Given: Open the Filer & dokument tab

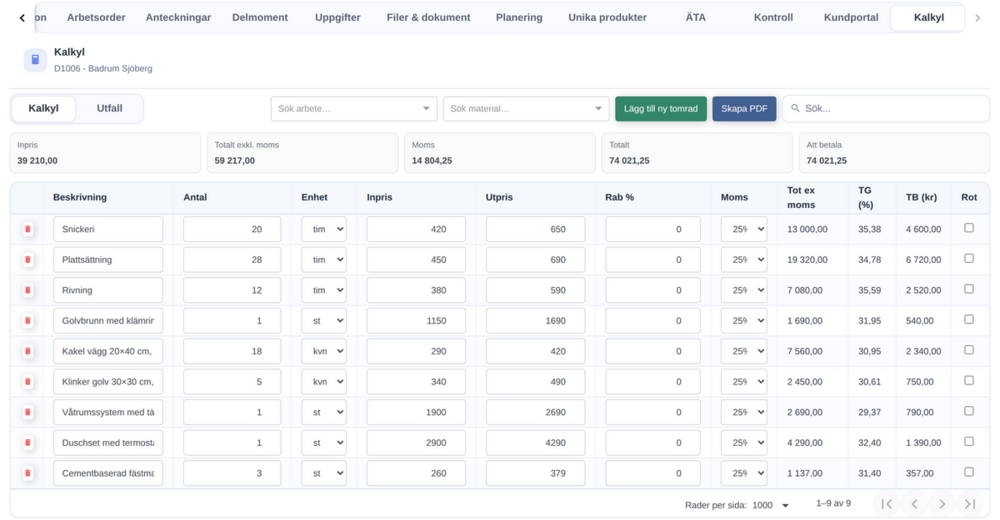Looking at the screenshot, I should 429,18.
